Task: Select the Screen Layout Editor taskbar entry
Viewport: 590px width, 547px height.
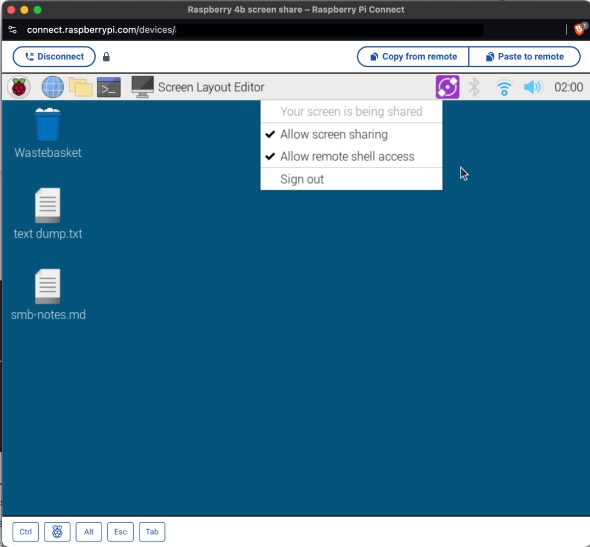Action: click(x=198, y=87)
